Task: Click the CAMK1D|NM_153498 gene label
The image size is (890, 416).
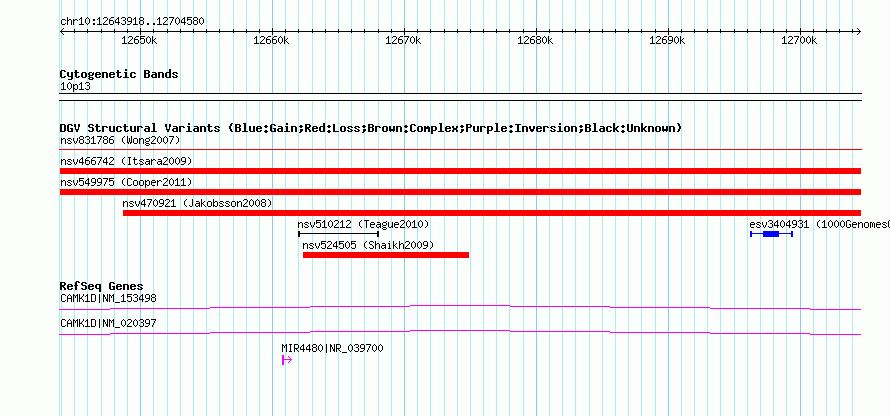Action: click(108, 298)
